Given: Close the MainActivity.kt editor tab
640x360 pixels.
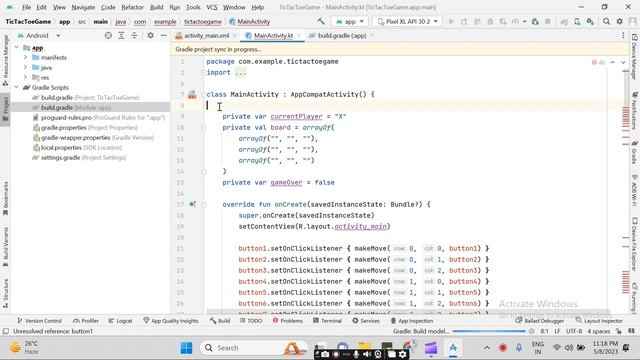Looking at the screenshot, I should click(299, 36).
